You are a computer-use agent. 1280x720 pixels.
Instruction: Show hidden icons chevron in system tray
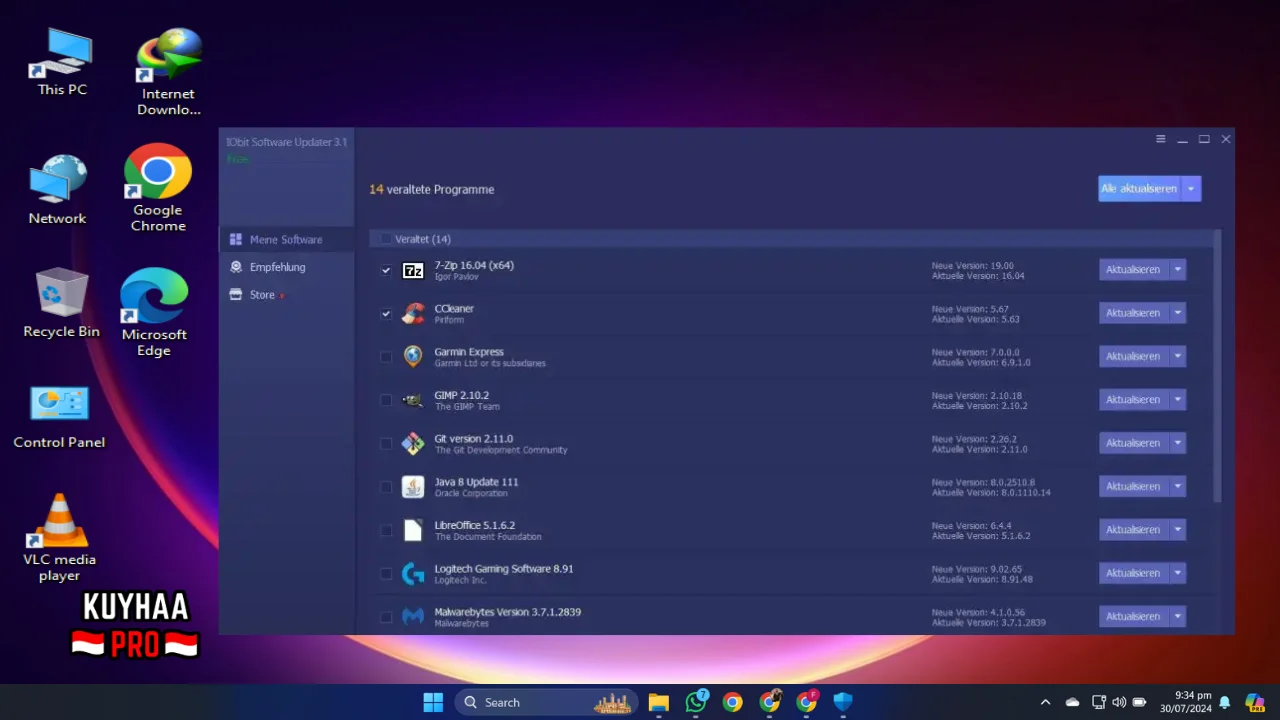pos(1045,702)
